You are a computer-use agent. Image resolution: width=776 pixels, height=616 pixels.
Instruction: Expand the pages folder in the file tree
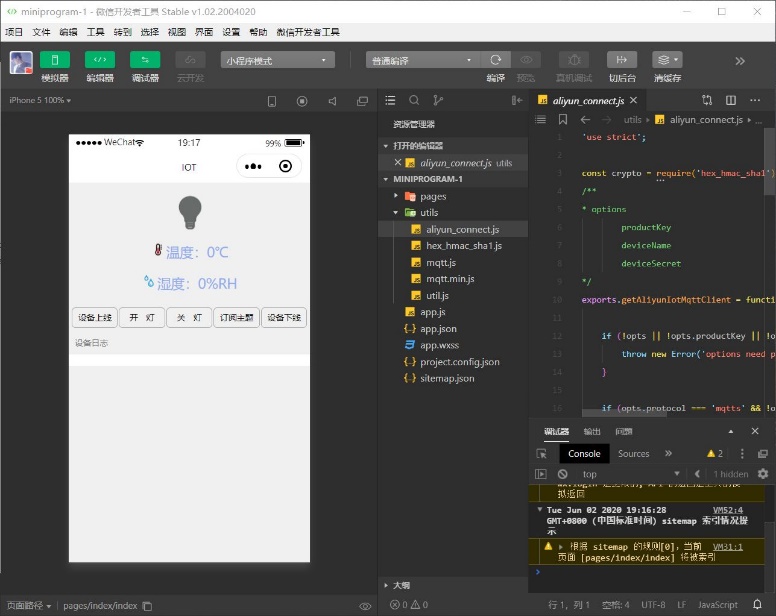[432, 196]
